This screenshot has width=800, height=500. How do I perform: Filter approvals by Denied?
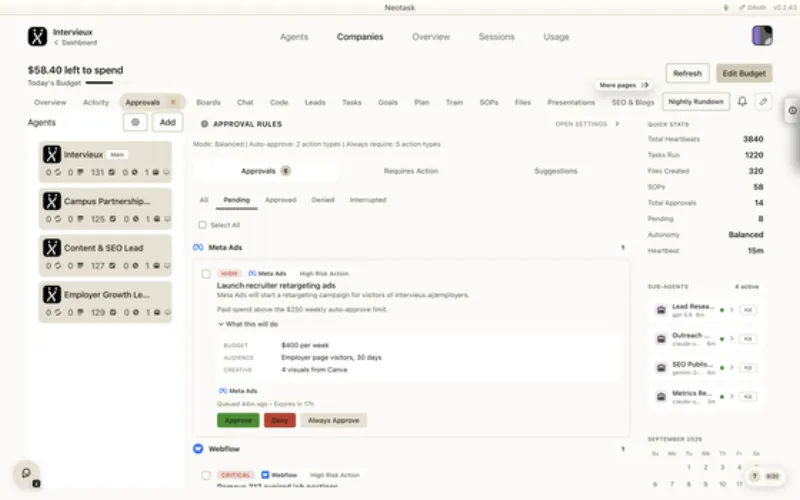(323, 200)
